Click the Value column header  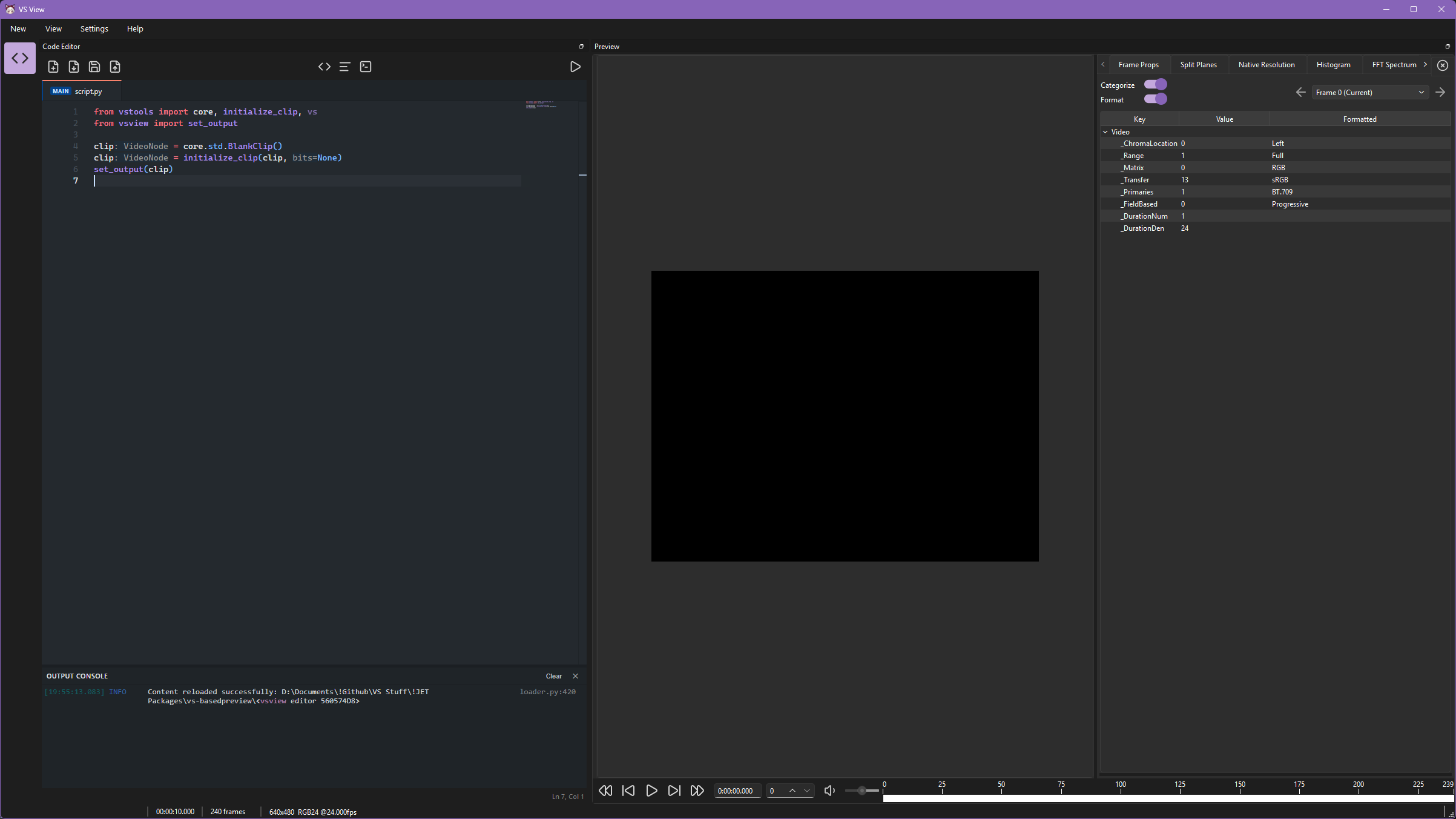coord(1225,119)
